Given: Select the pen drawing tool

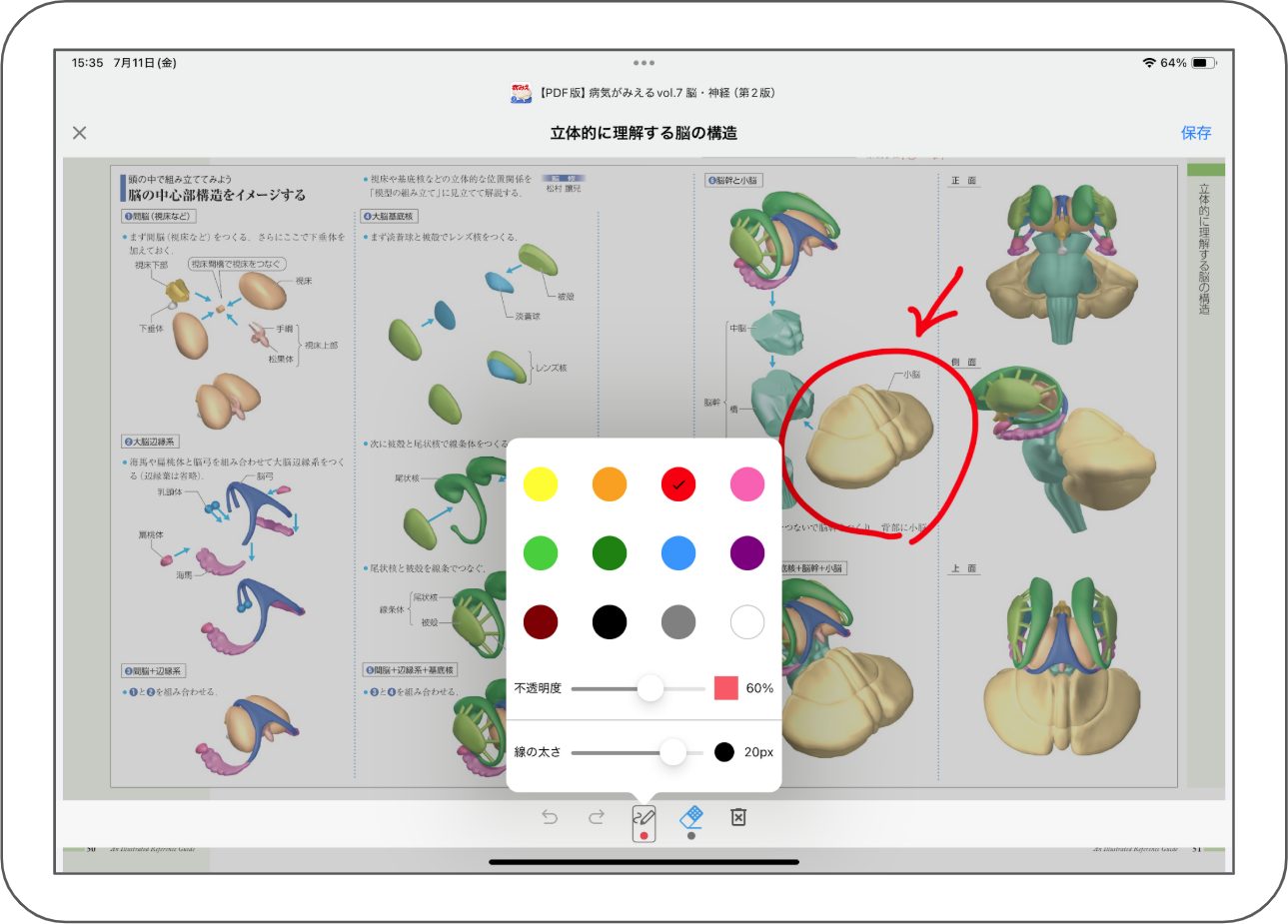Looking at the screenshot, I should [644, 822].
